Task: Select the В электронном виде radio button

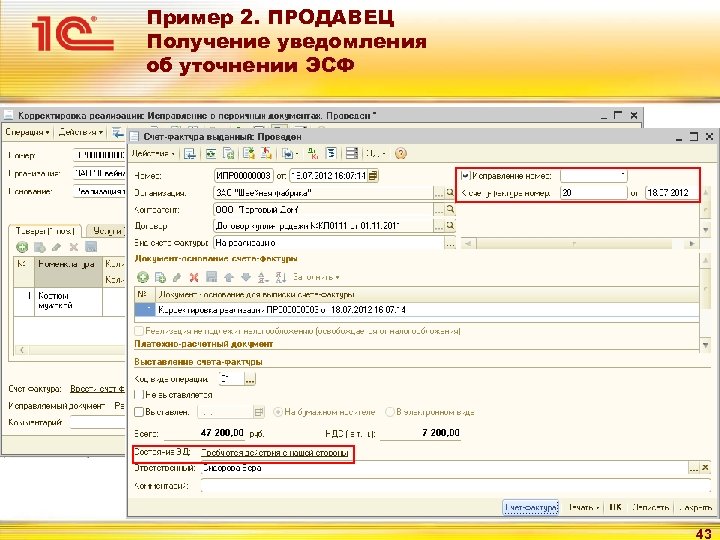Action: coord(390,412)
